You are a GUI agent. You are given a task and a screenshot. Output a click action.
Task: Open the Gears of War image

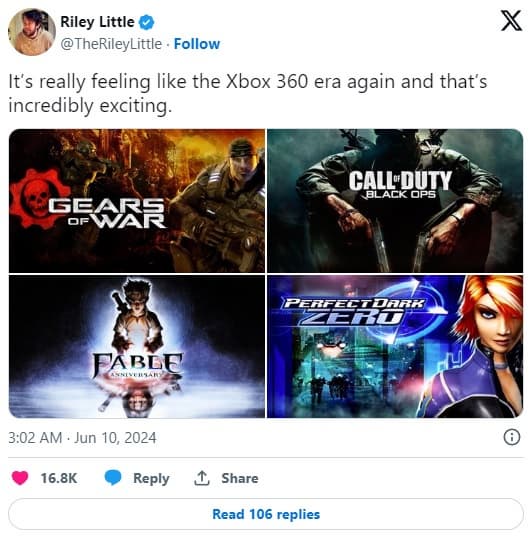(x=137, y=201)
